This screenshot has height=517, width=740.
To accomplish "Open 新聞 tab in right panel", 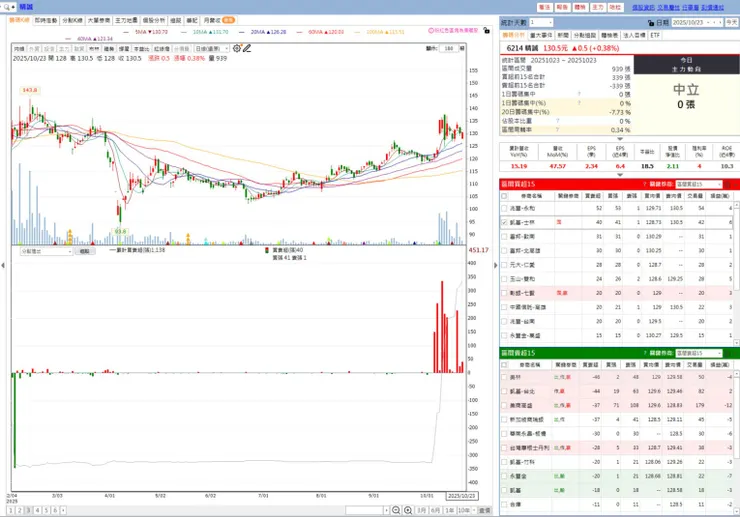I will click(x=563, y=35).
